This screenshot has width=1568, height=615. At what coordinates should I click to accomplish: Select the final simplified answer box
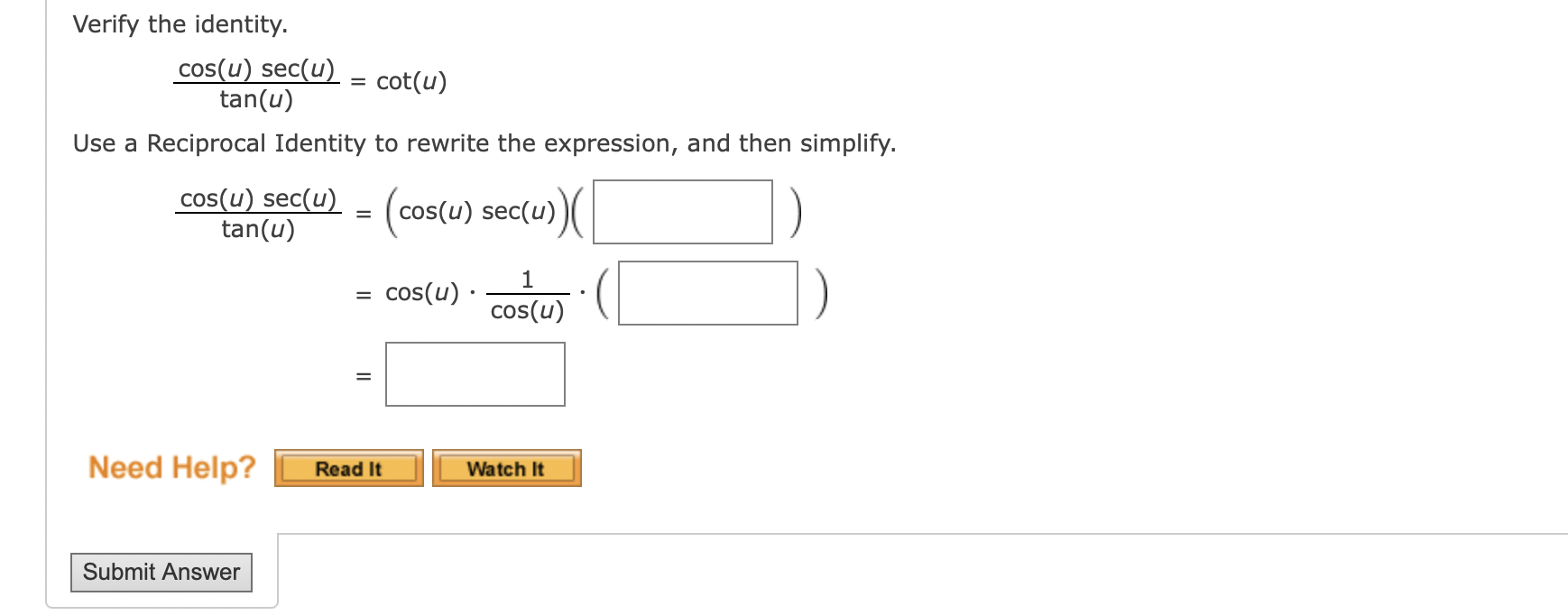[475, 373]
